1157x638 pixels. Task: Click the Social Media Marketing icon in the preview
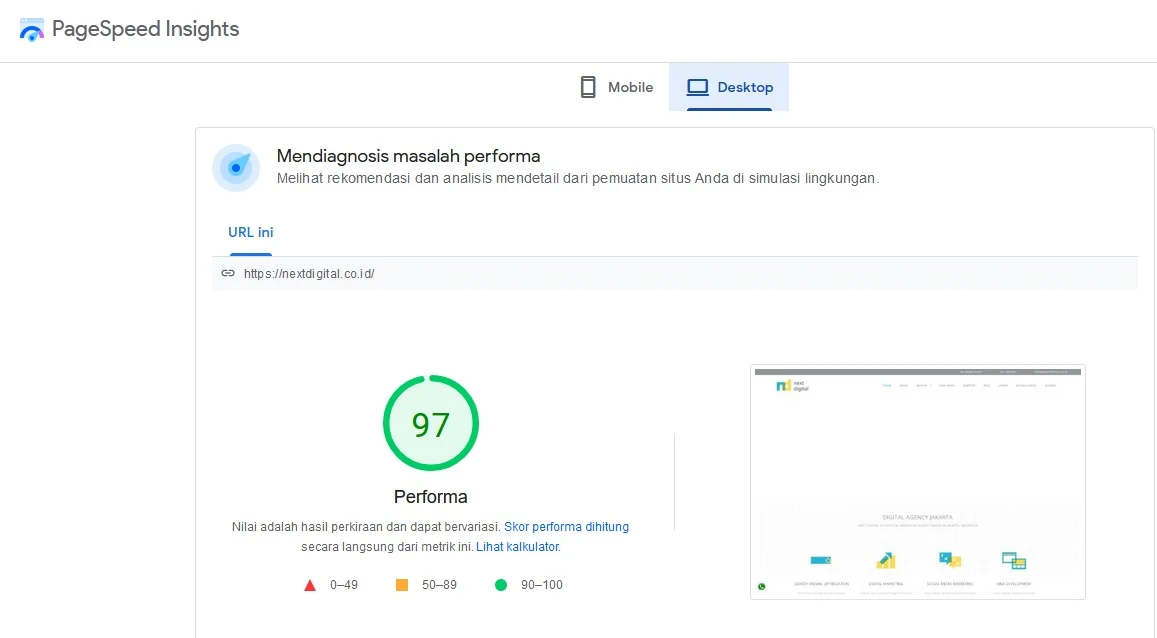pyautogui.click(x=949, y=560)
